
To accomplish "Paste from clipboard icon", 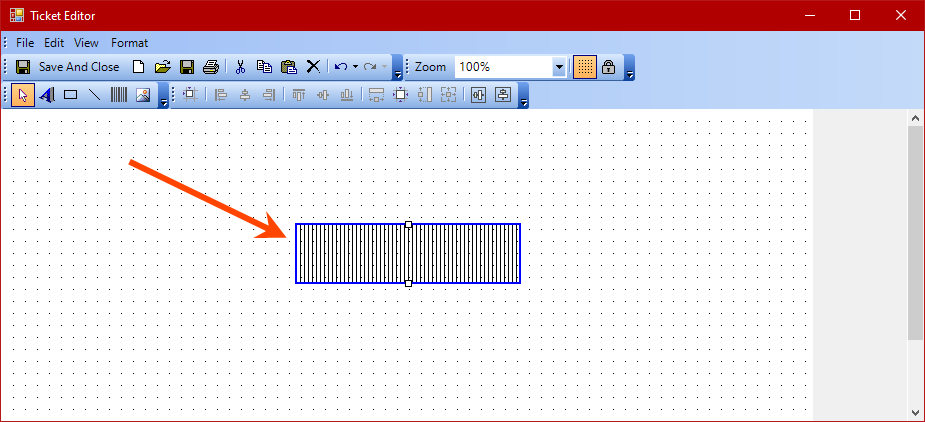I will [288, 67].
